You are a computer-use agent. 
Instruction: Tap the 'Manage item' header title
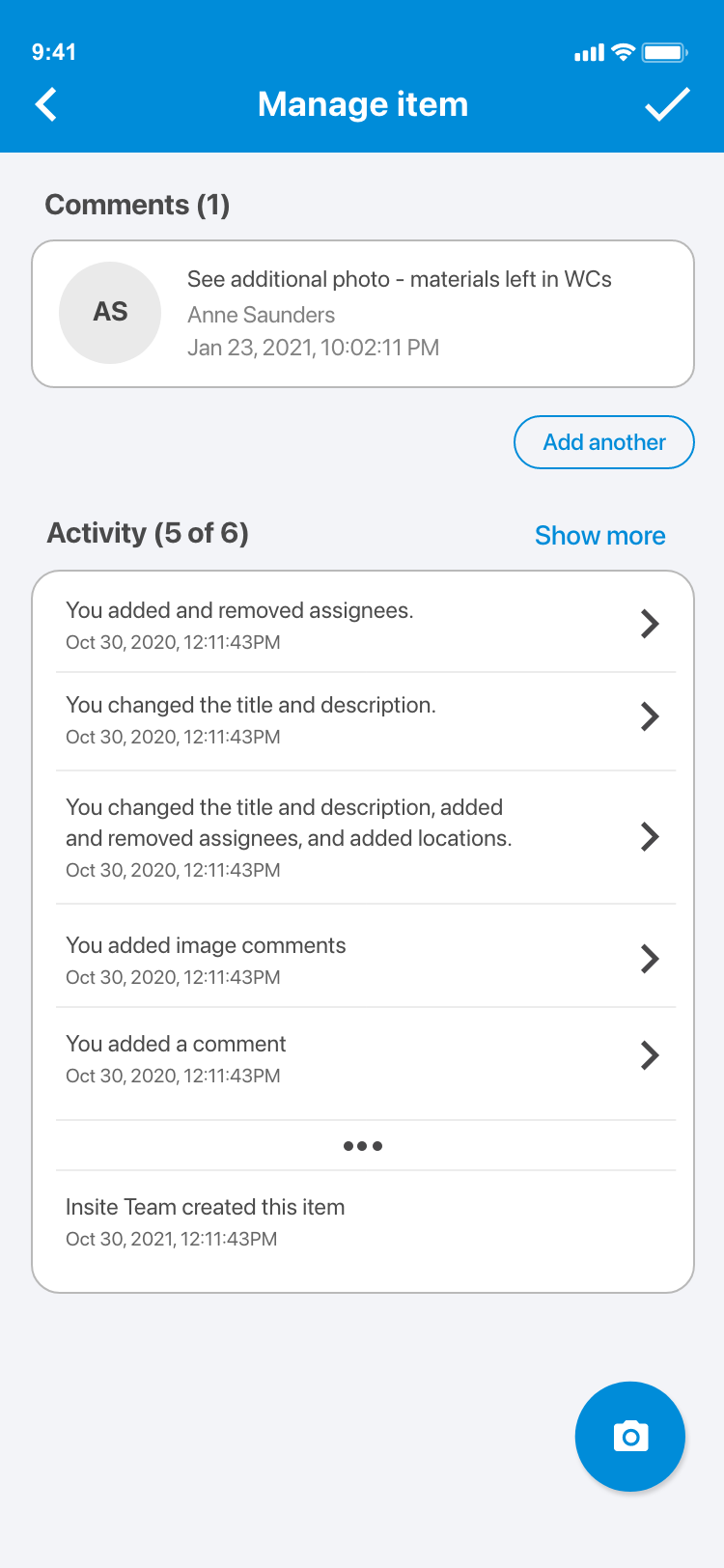363,104
